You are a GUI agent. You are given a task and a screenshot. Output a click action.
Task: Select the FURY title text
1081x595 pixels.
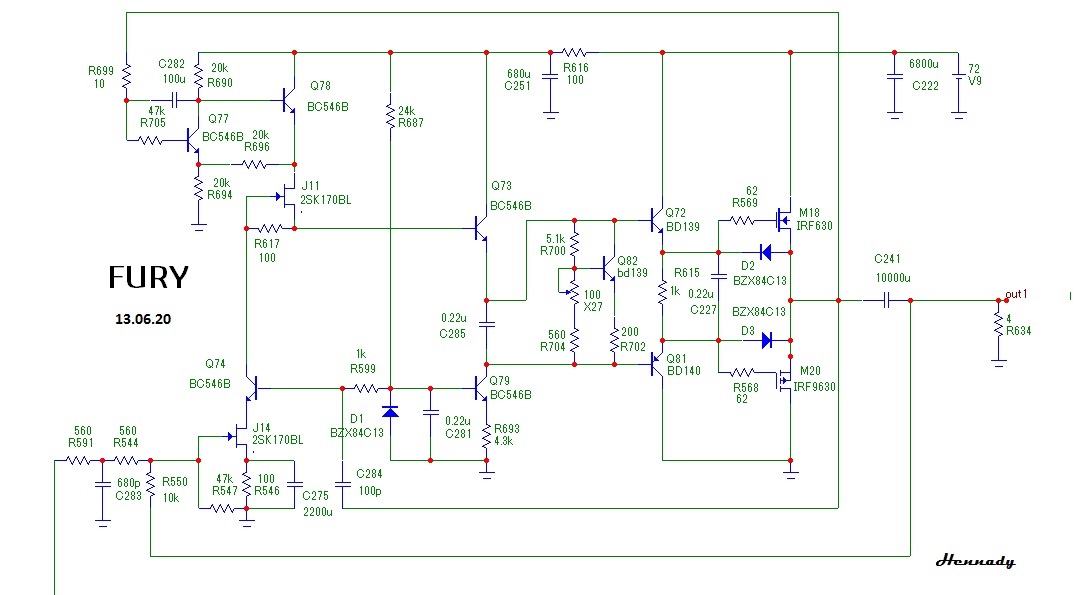(x=148, y=277)
